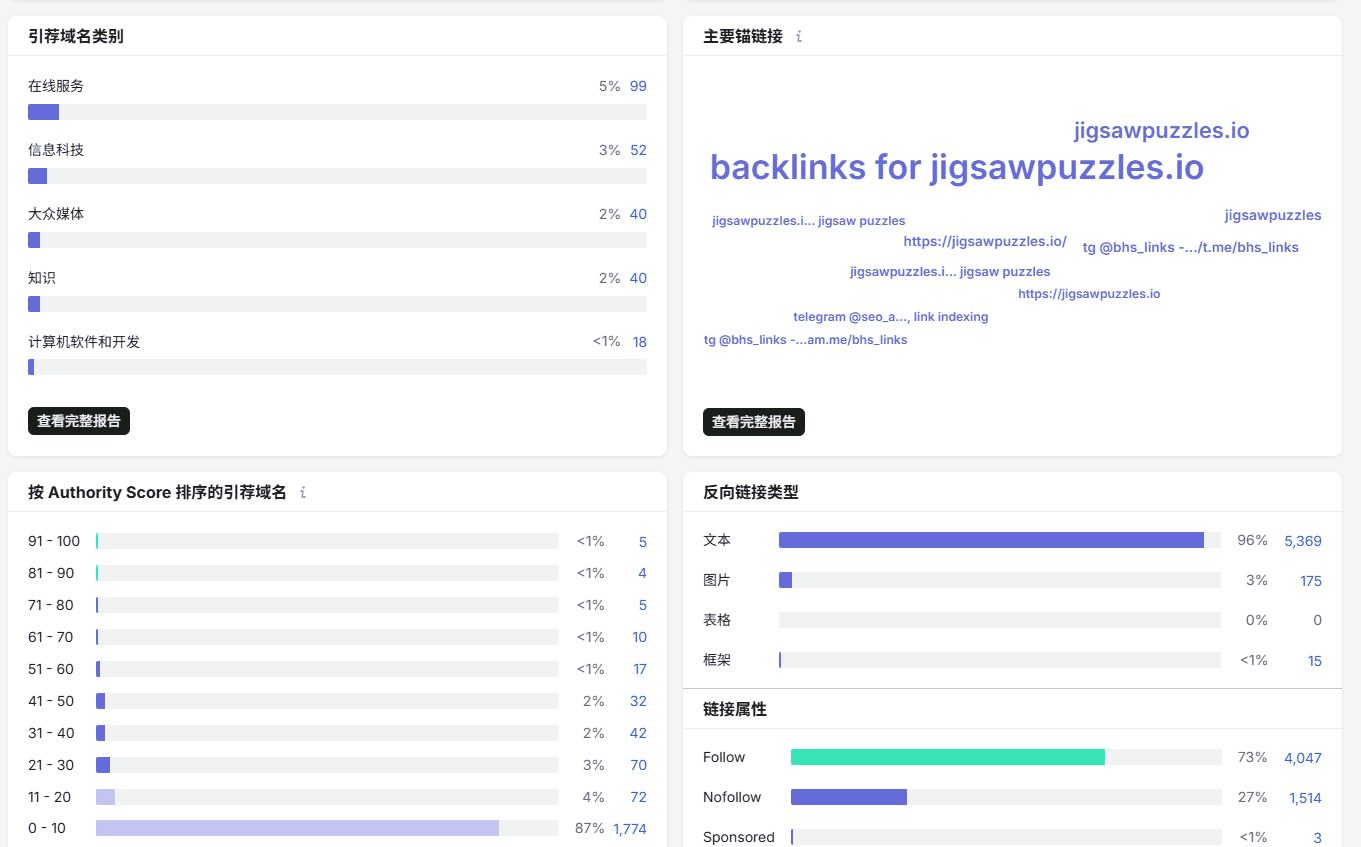Click the 链接属性 section heading
The height and width of the screenshot is (847, 1361).
[x=735, y=709]
